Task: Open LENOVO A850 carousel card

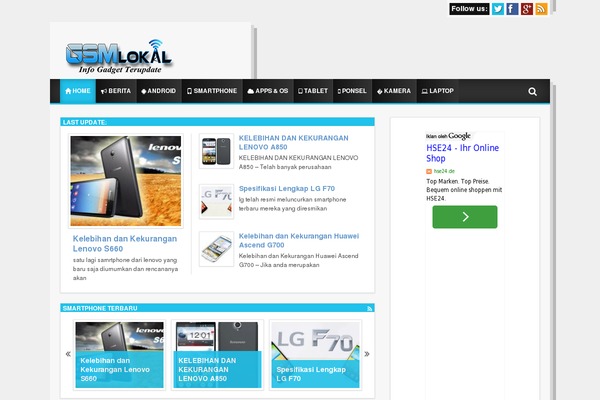Action: point(217,355)
